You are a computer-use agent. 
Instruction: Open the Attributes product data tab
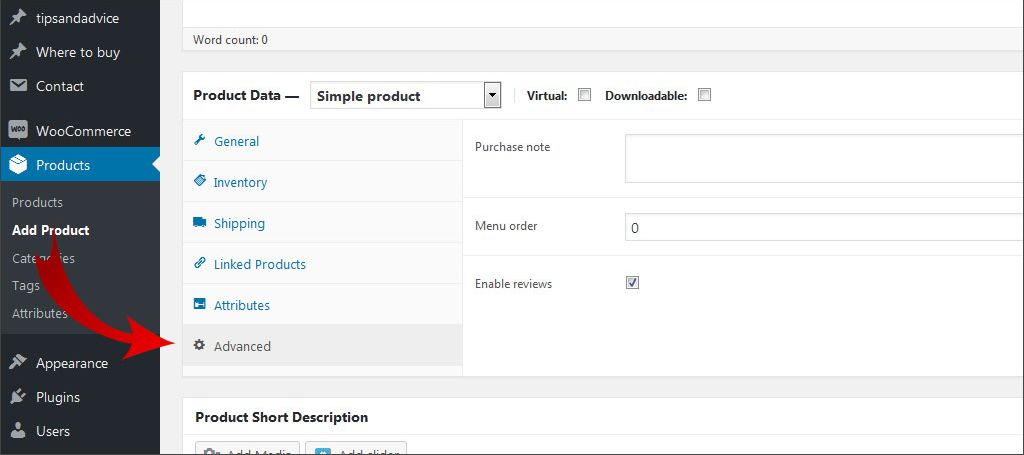coord(241,305)
